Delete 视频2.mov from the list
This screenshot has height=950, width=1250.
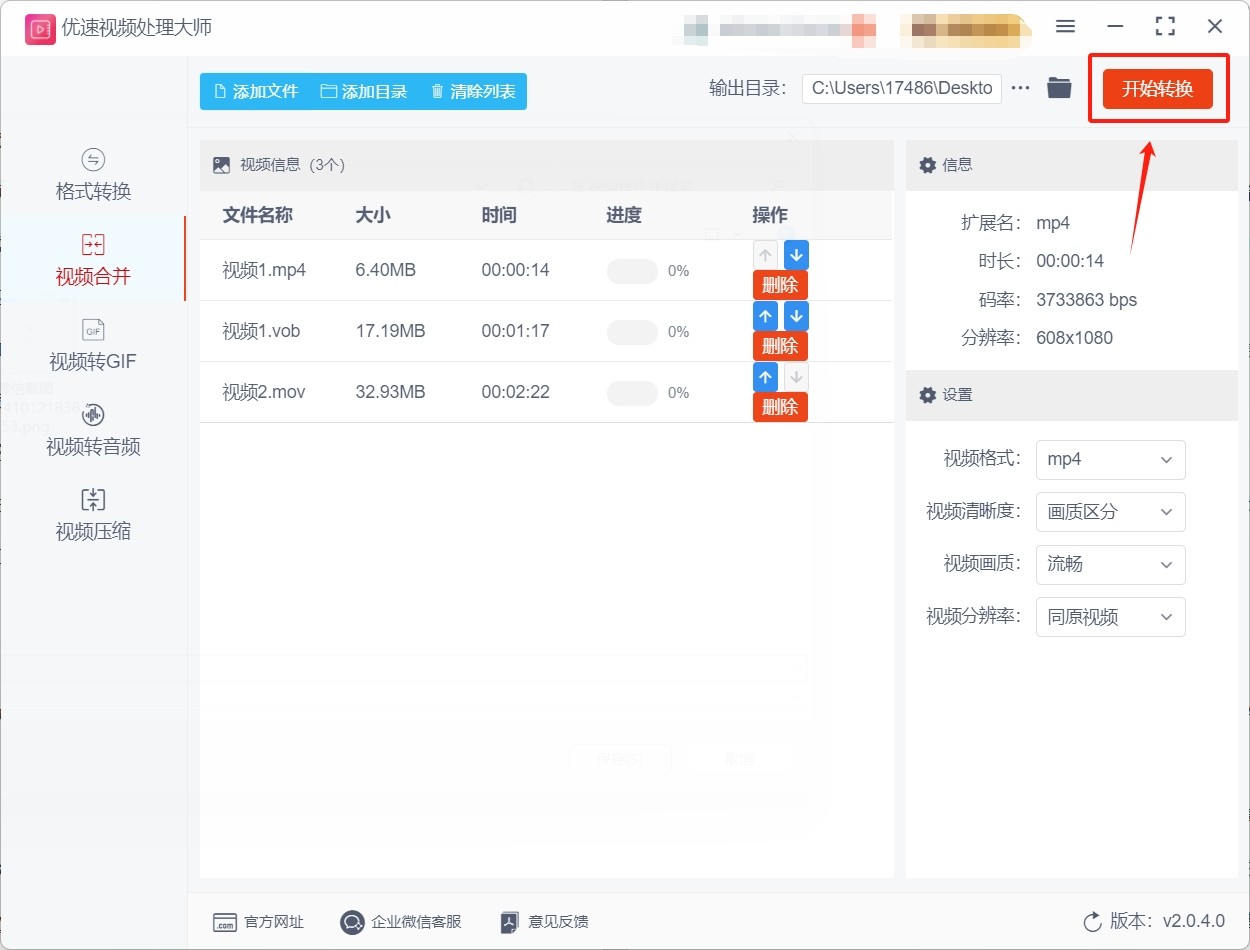tap(780, 407)
